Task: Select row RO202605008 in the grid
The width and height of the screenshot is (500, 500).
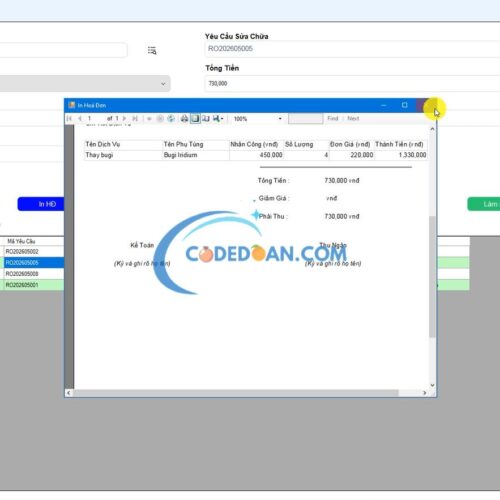Action: 33,274
